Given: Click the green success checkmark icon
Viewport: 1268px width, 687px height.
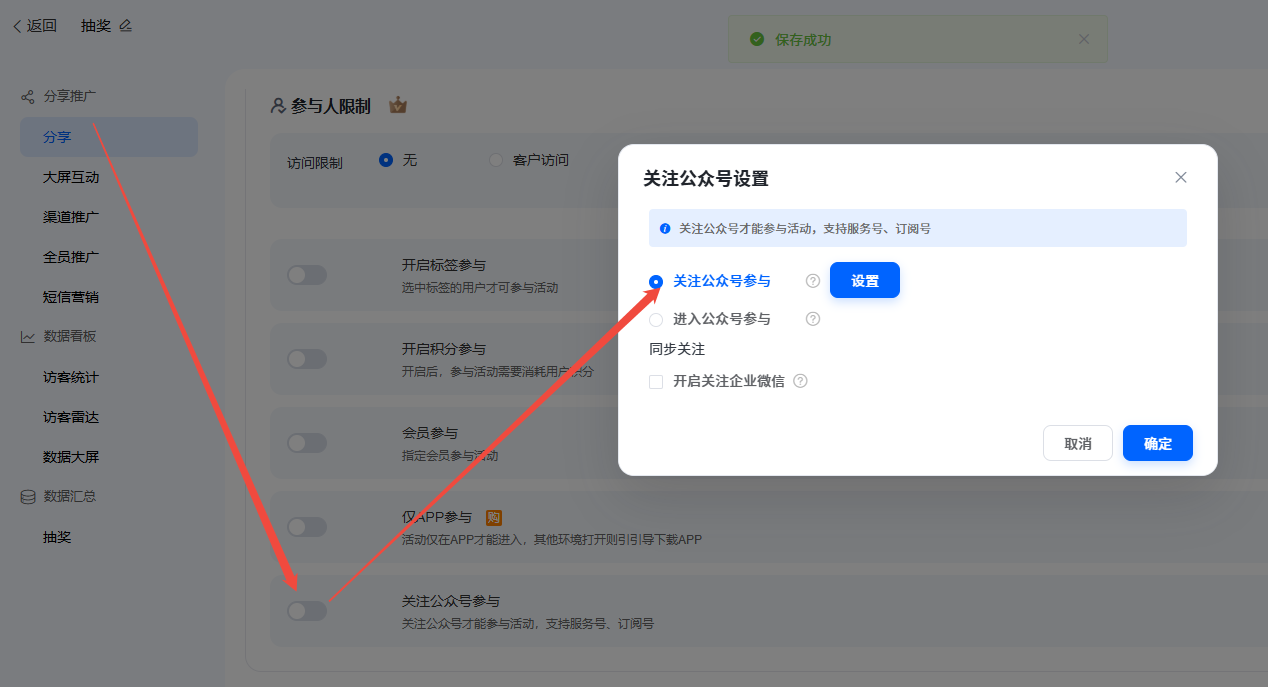Looking at the screenshot, I should click(x=757, y=39).
